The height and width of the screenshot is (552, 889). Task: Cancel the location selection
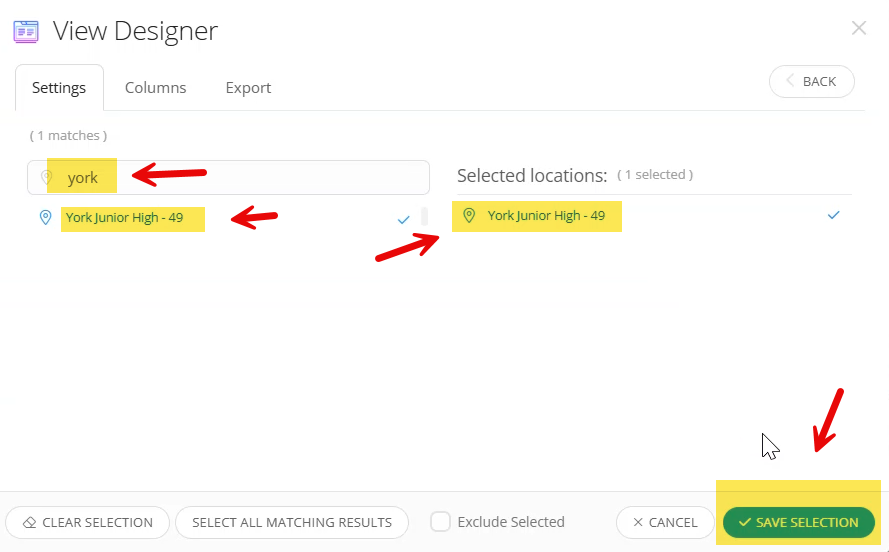(x=664, y=522)
